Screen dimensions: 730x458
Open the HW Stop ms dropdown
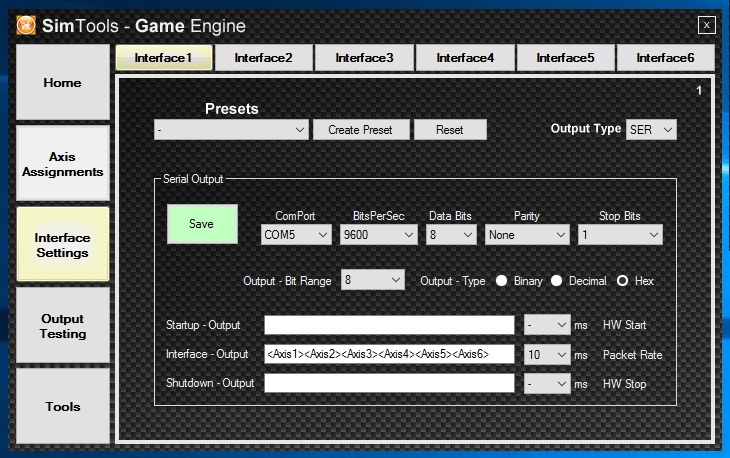coord(547,384)
